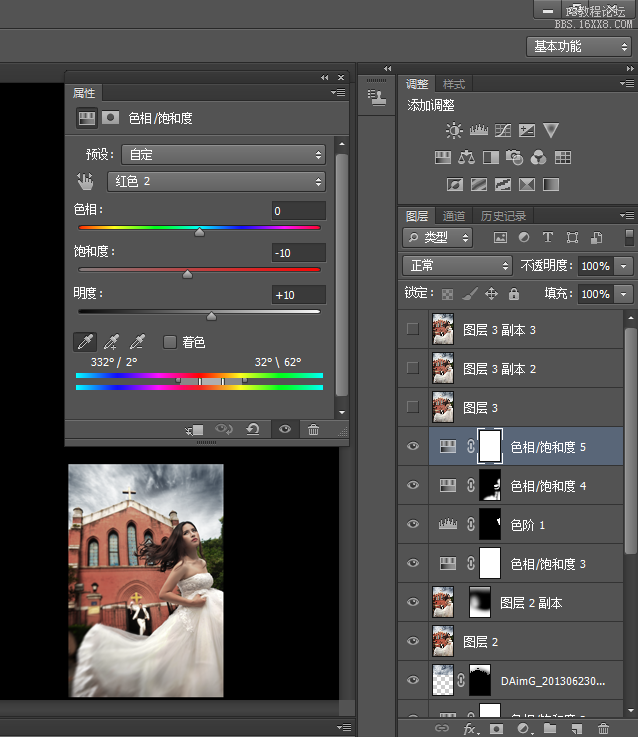
Task: Add a Photo Filter adjustment
Action: click(514, 157)
